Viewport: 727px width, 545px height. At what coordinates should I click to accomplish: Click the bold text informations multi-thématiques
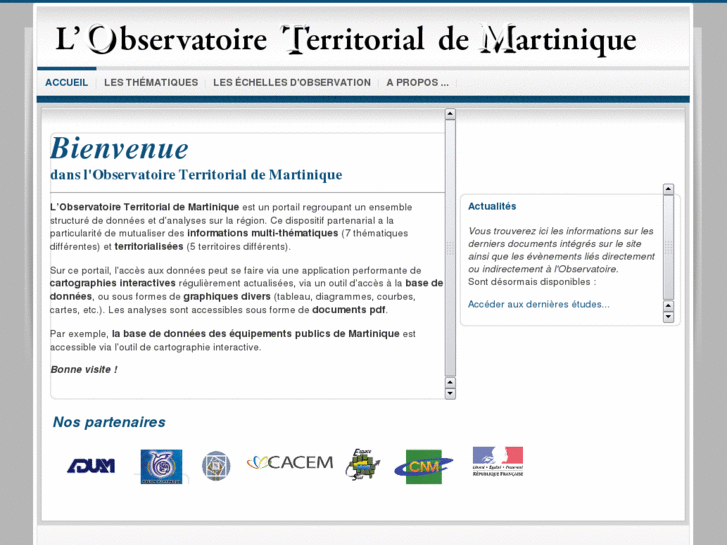point(262,233)
